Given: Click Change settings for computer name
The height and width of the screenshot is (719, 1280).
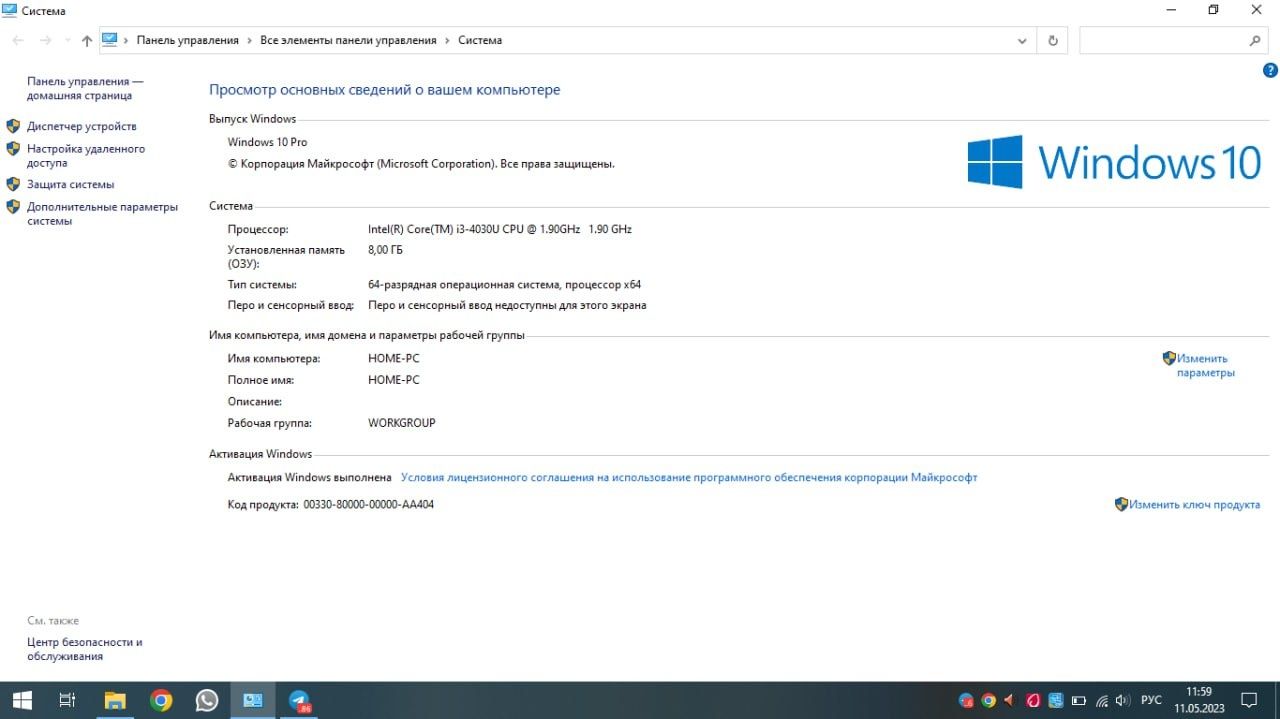Looking at the screenshot, I should coord(1205,365).
